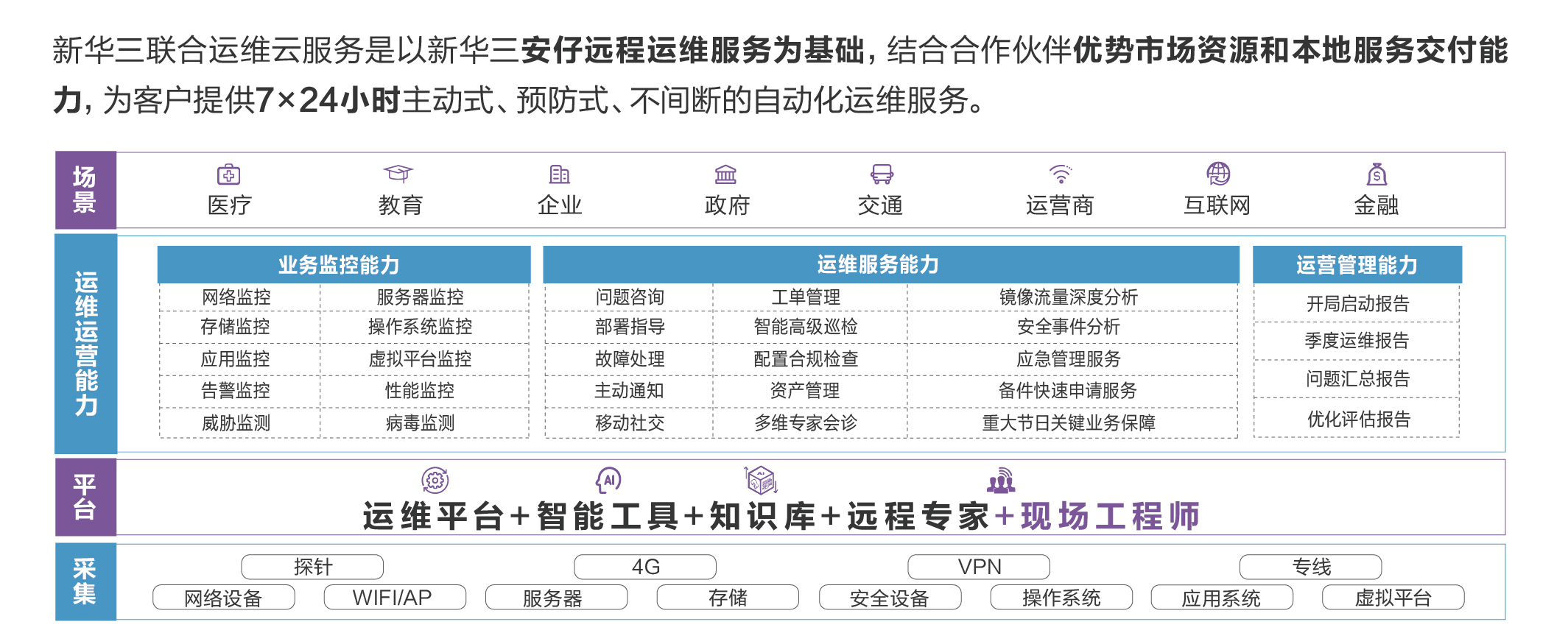Click the people group icon above 远程专家
Screen dimensions: 1568x644
pyautogui.click(x=1001, y=481)
